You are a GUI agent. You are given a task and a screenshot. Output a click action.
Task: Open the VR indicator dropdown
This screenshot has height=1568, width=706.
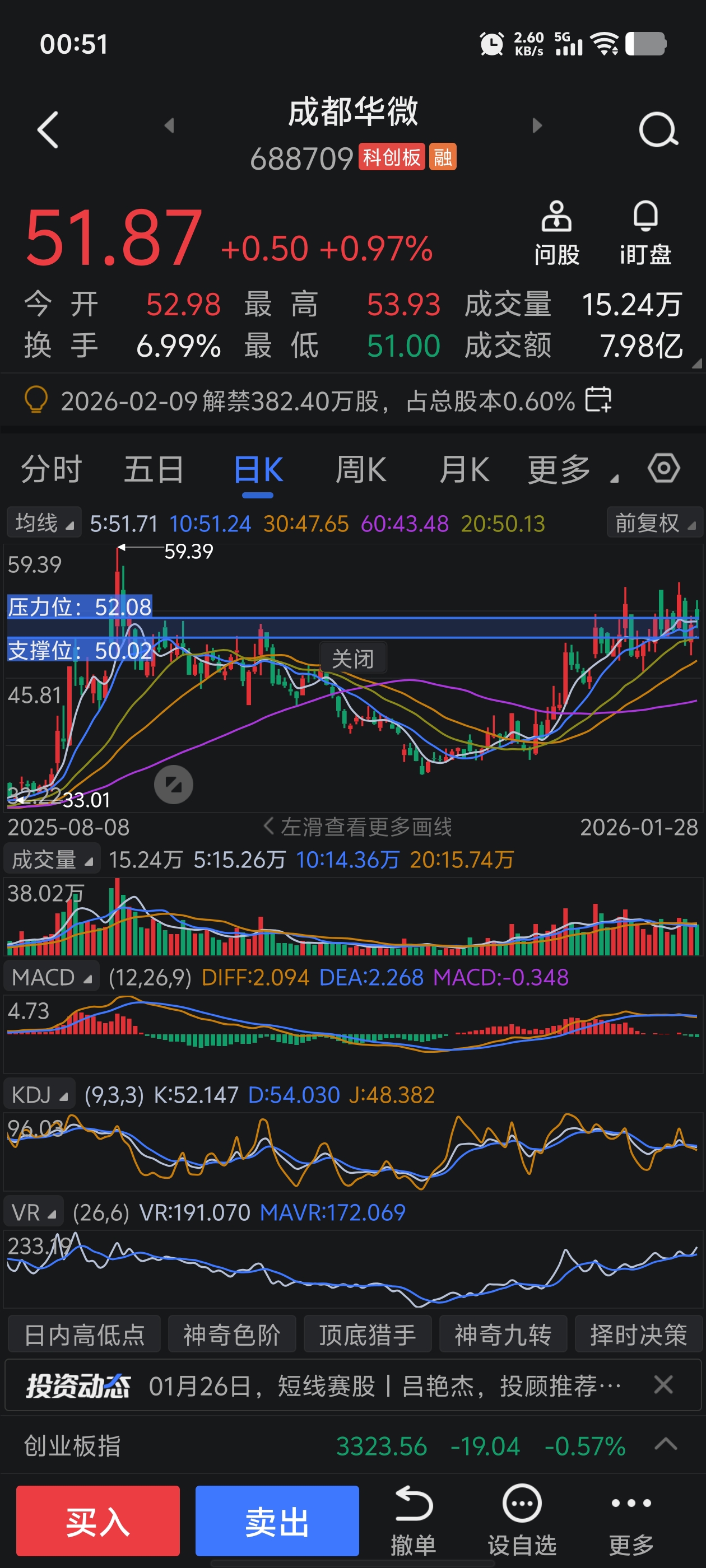pos(34,1211)
